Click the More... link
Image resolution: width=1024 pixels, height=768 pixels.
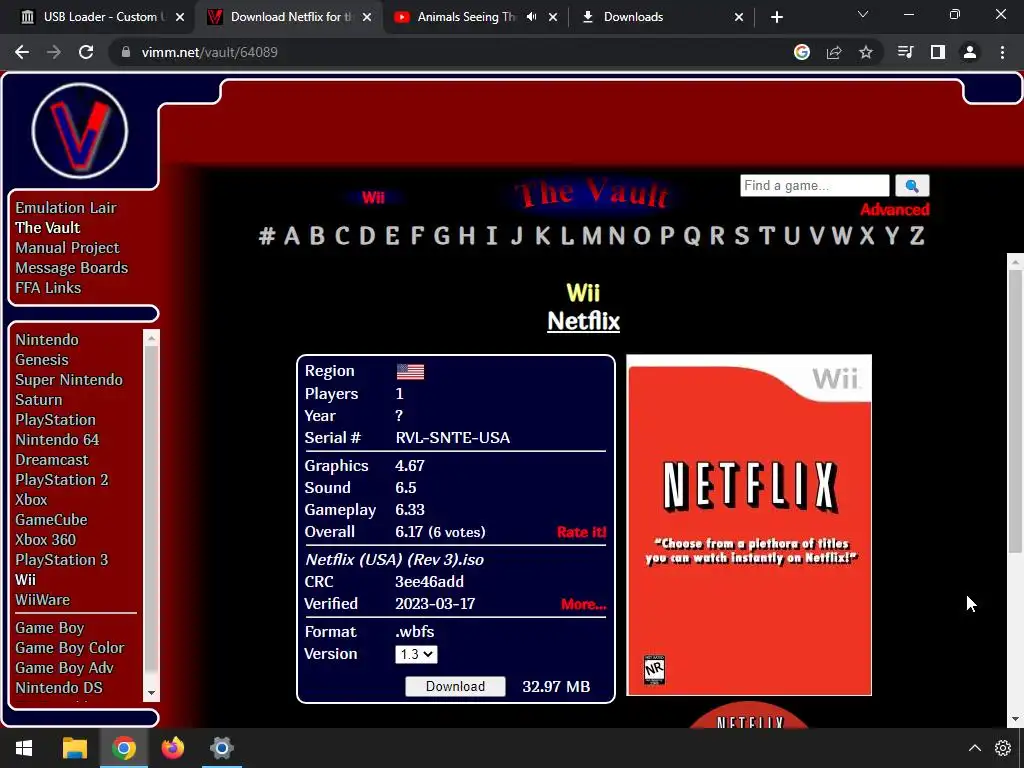583,604
